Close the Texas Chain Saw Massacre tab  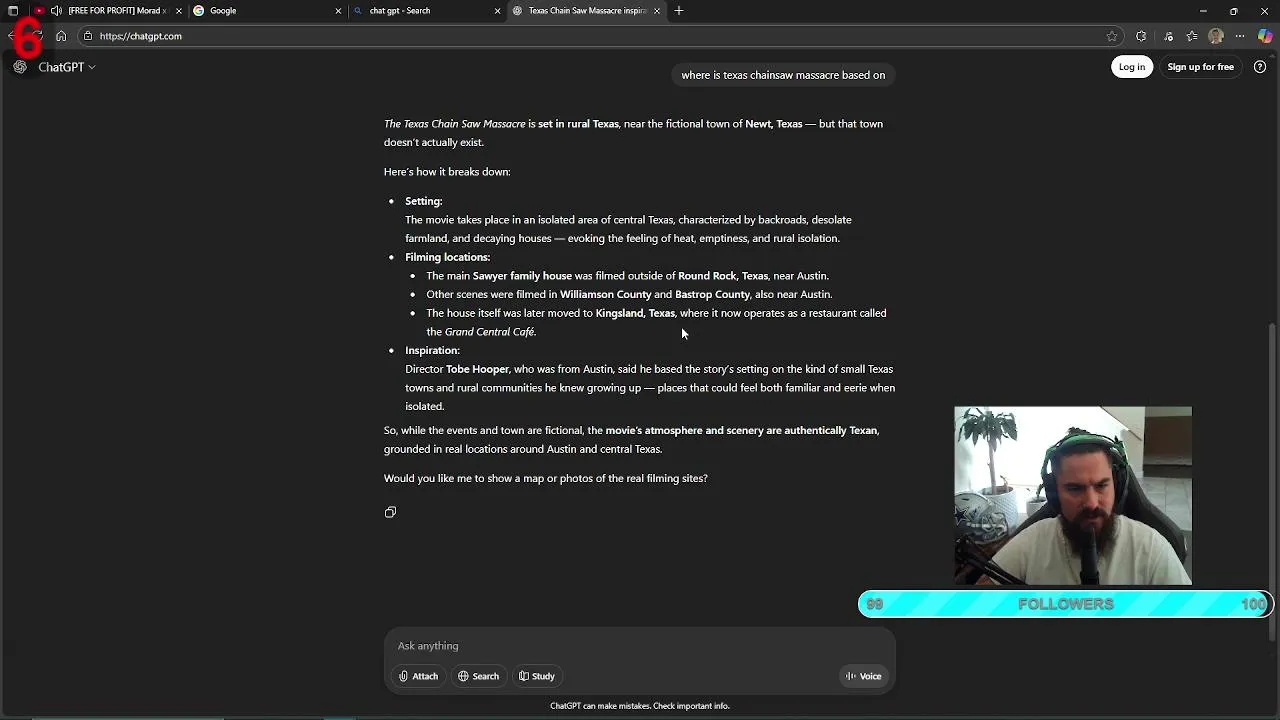(657, 11)
